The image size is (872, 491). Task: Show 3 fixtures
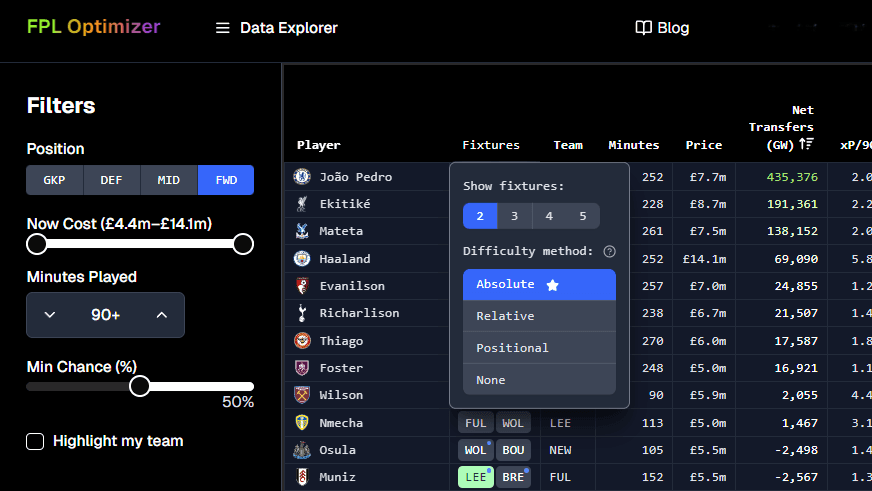(x=514, y=216)
